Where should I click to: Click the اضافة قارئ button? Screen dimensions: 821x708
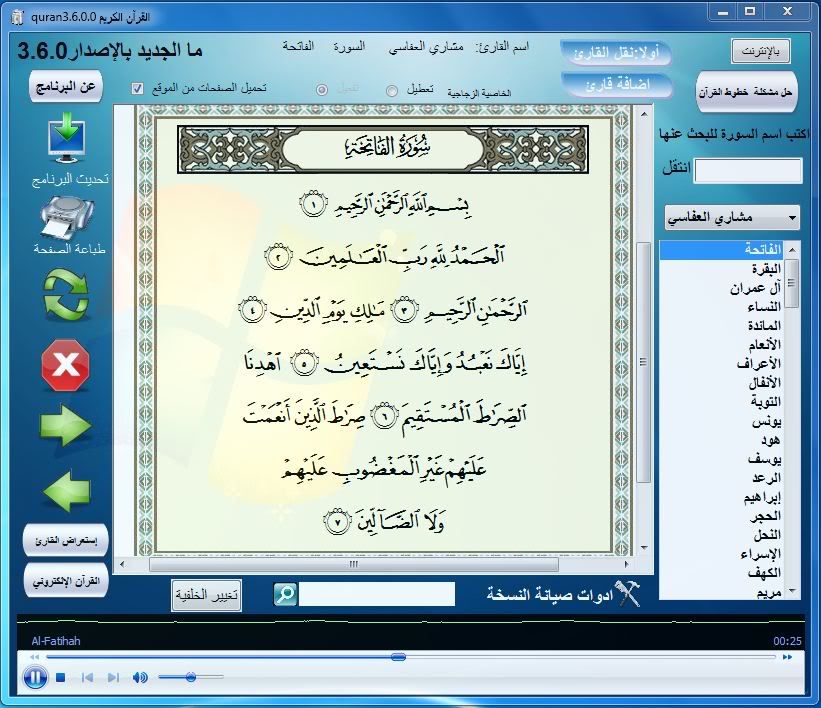[x=617, y=85]
